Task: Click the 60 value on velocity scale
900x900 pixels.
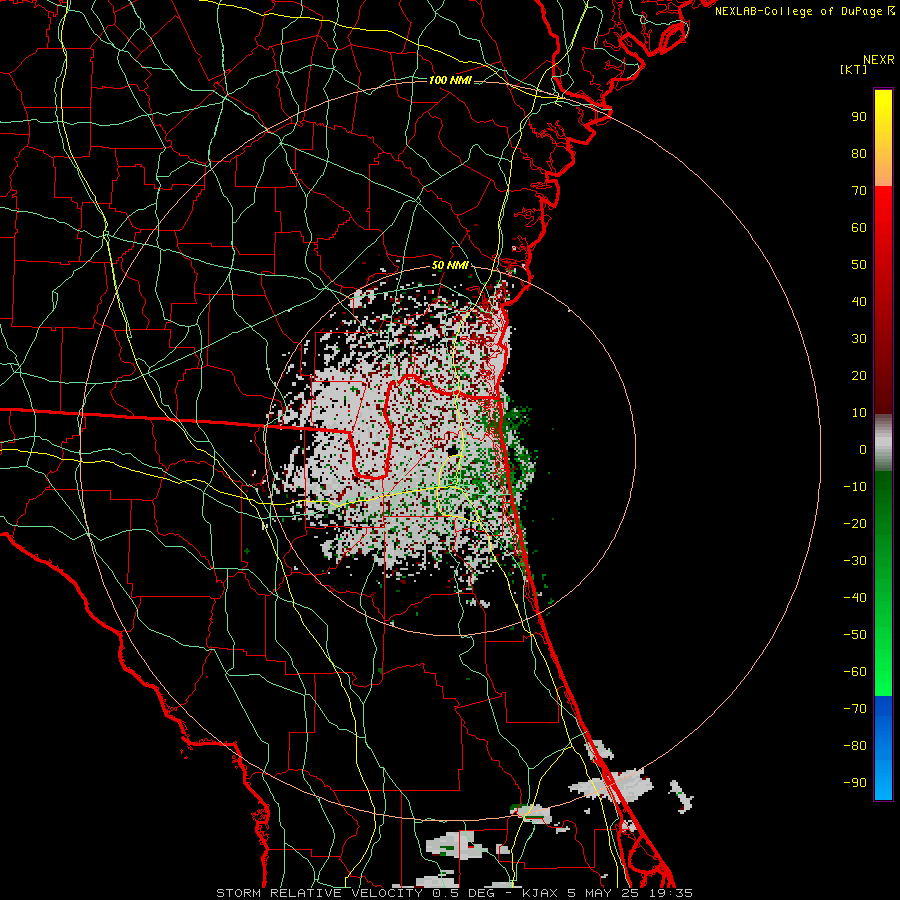Action: [x=859, y=227]
